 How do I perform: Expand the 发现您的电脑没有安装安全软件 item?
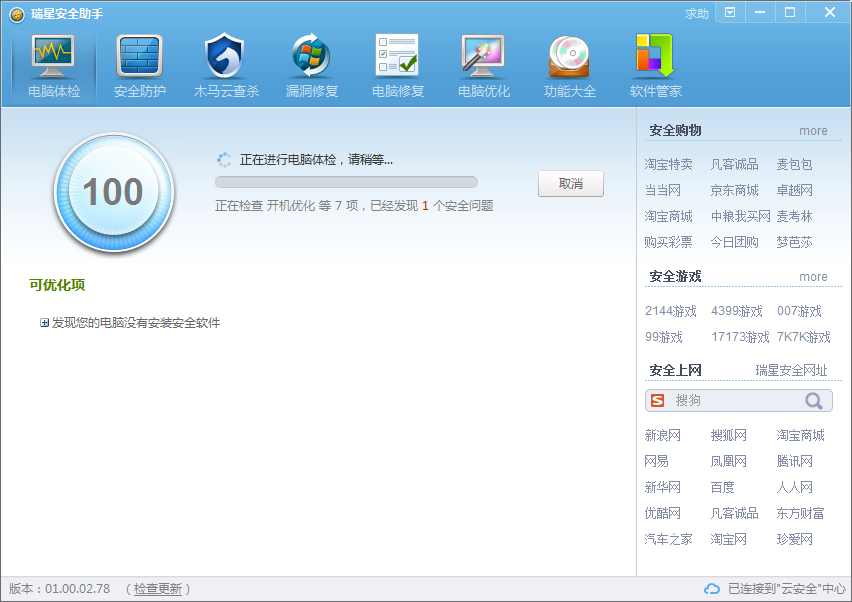pos(45,323)
